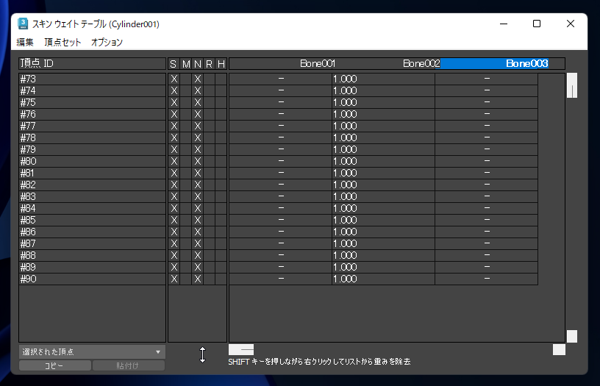The image size is (600, 386).
Task: Click the 貼り付け button
Action: 129,366
